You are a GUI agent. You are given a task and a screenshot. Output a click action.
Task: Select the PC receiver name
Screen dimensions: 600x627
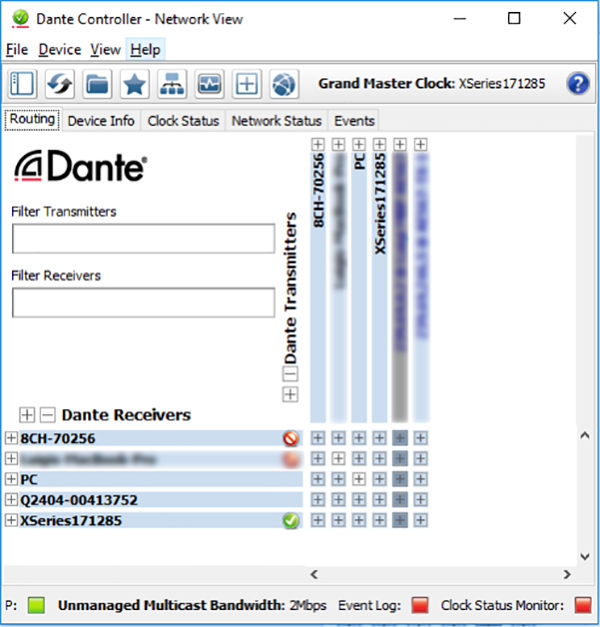point(29,479)
